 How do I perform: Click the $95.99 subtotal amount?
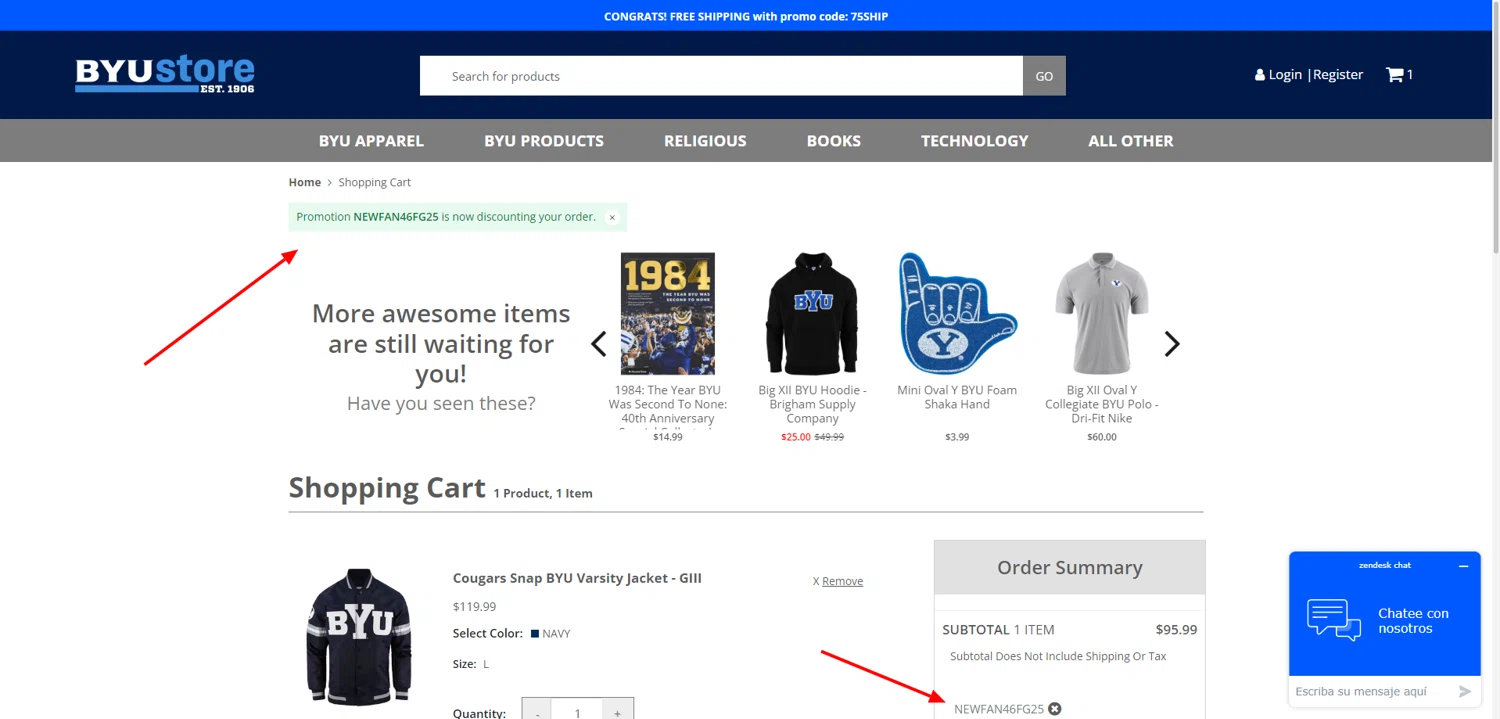1176,630
